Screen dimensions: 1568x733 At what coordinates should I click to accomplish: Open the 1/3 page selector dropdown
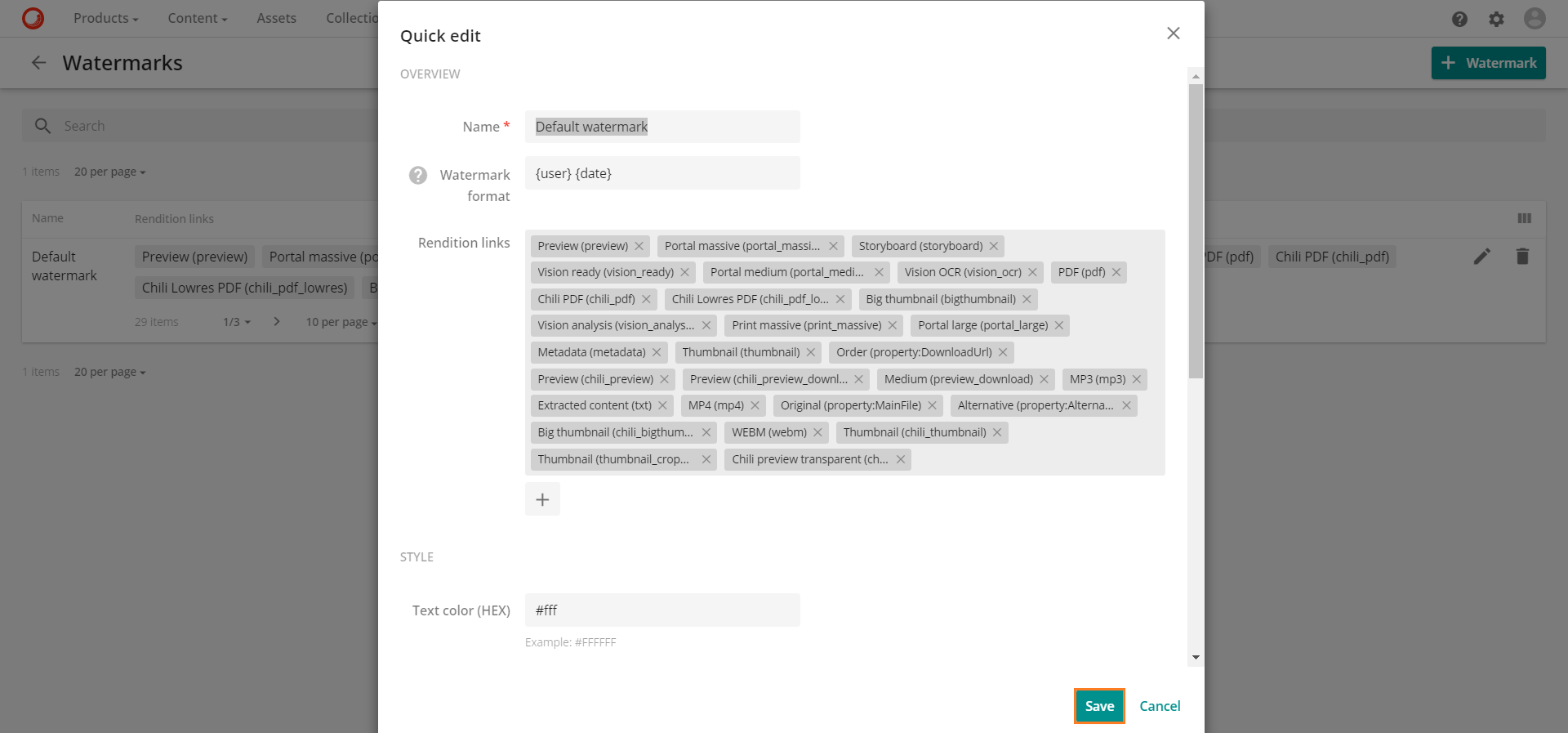coord(237,322)
